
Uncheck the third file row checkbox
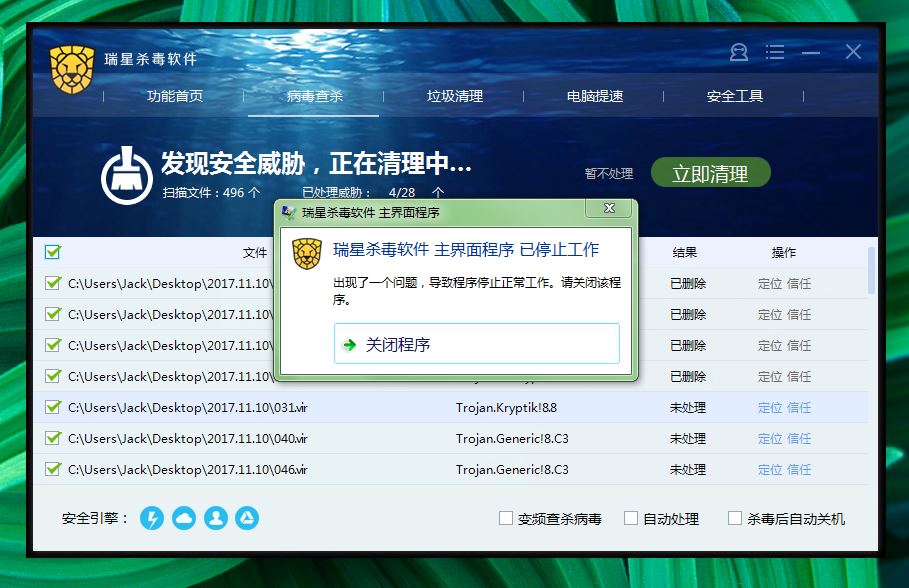click(x=53, y=345)
